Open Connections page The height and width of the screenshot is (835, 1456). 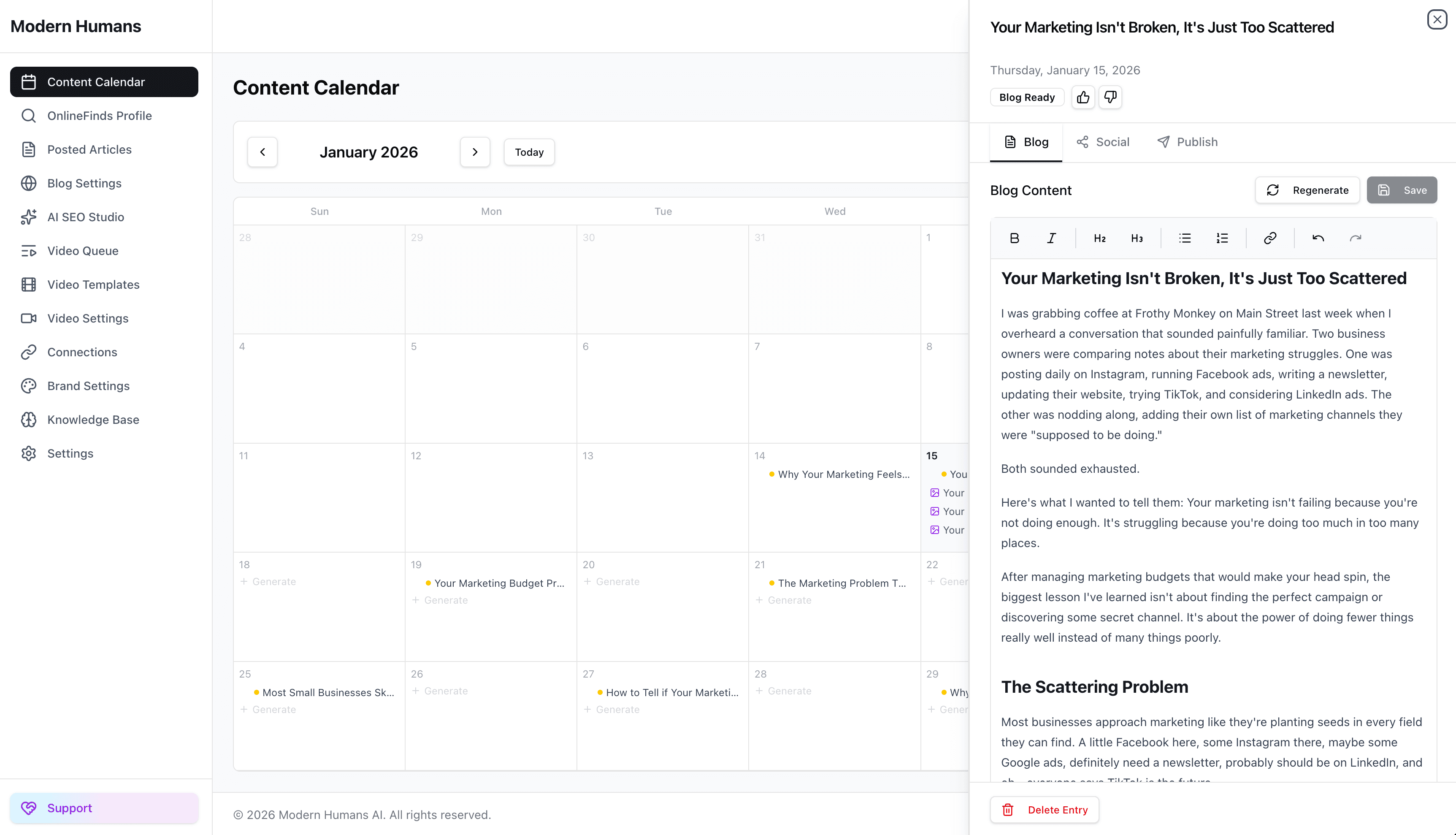coord(104,352)
